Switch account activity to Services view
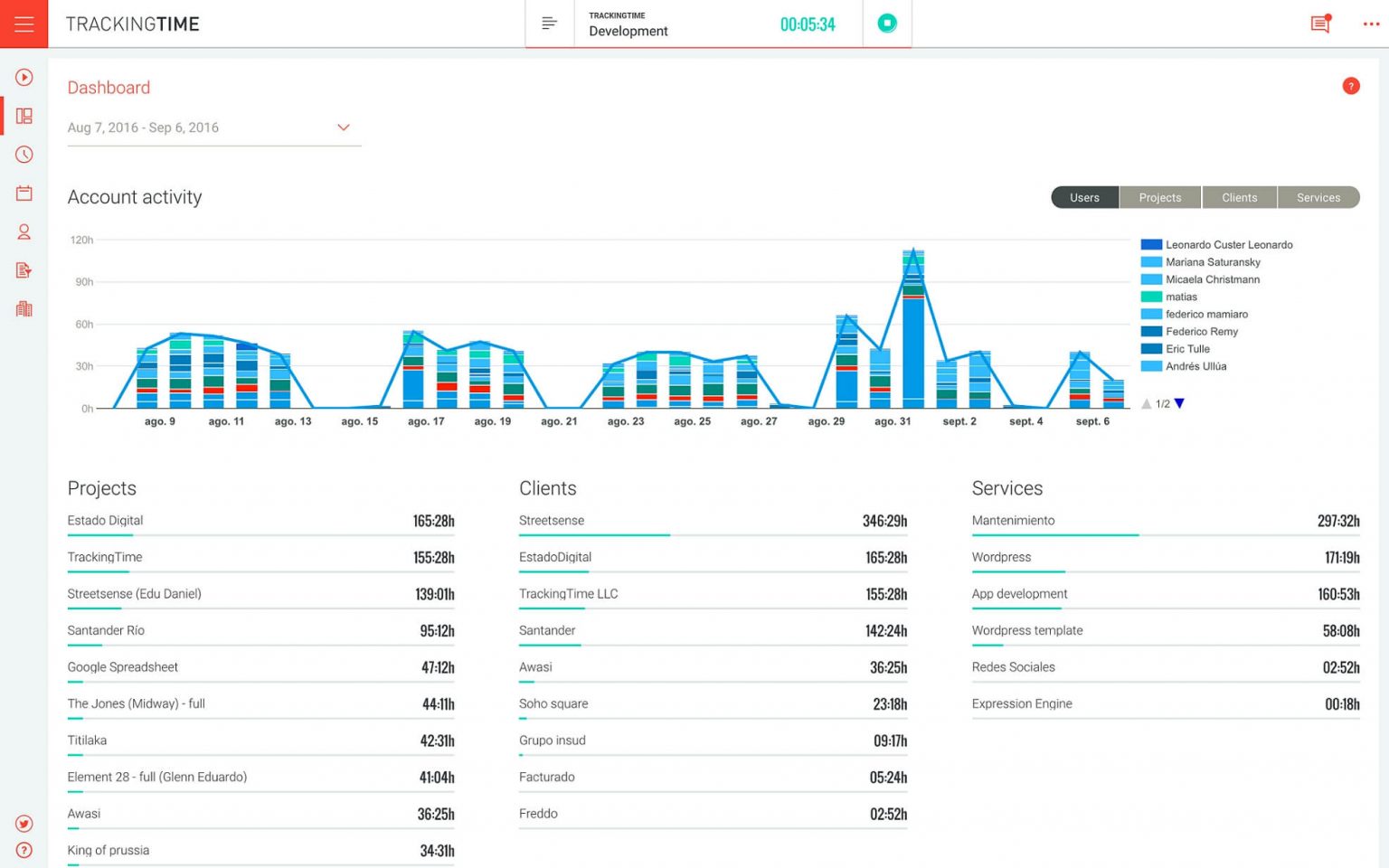This screenshot has width=1389, height=868. coord(1318,197)
